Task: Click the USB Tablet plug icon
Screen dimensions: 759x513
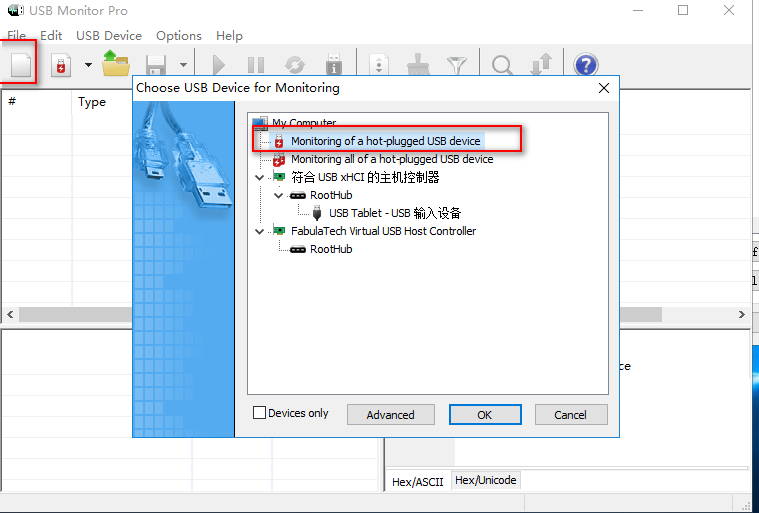Action: click(317, 213)
